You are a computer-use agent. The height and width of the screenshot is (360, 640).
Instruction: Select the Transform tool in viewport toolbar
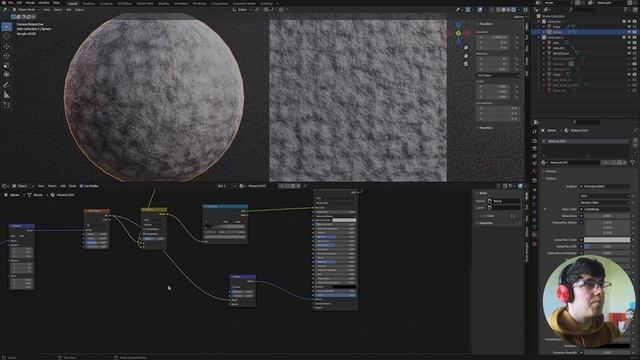[7, 75]
